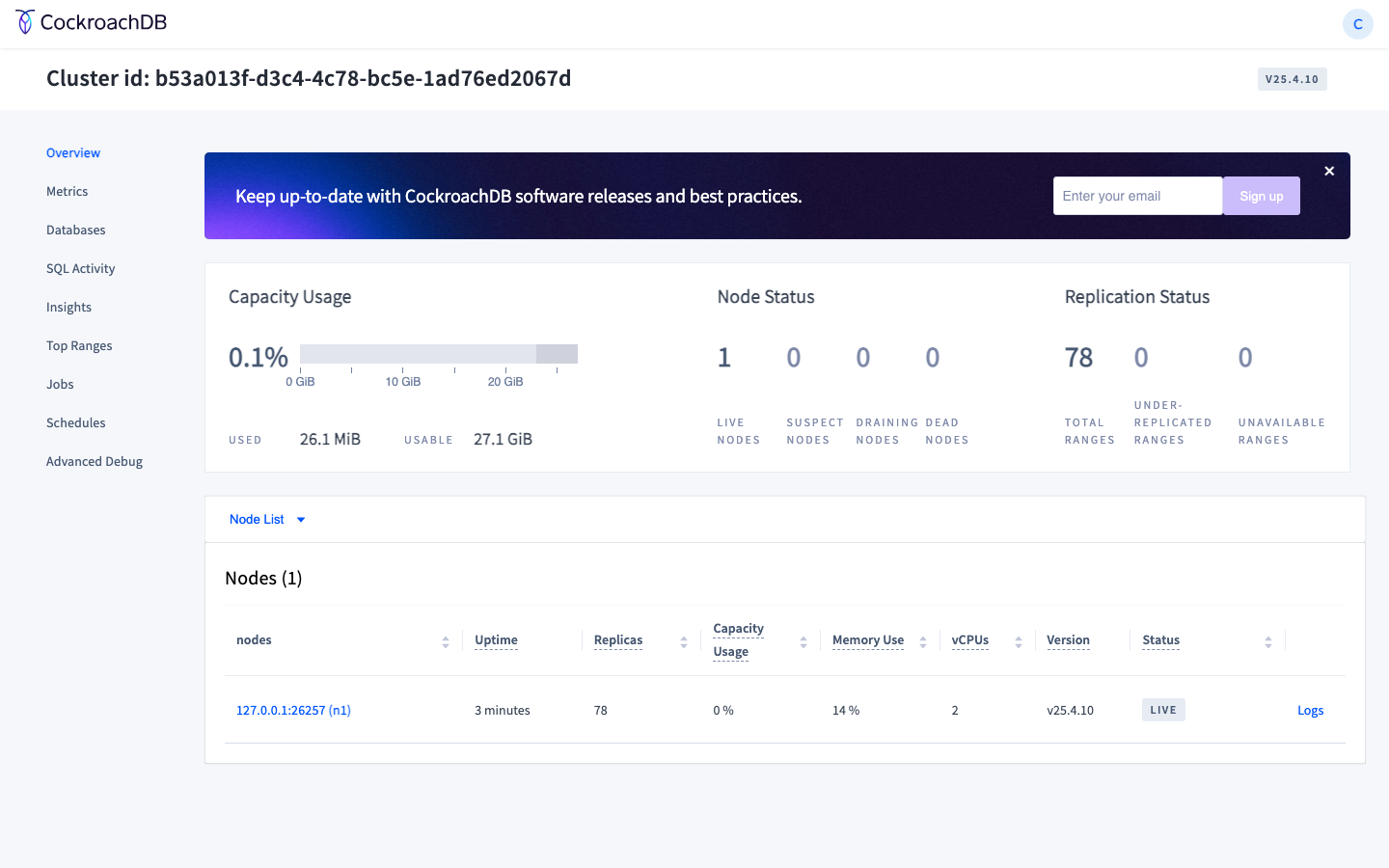Click the 3 minutes uptime cell
Image resolution: width=1389 pixels, height=868 pixels.
(503, 710)
